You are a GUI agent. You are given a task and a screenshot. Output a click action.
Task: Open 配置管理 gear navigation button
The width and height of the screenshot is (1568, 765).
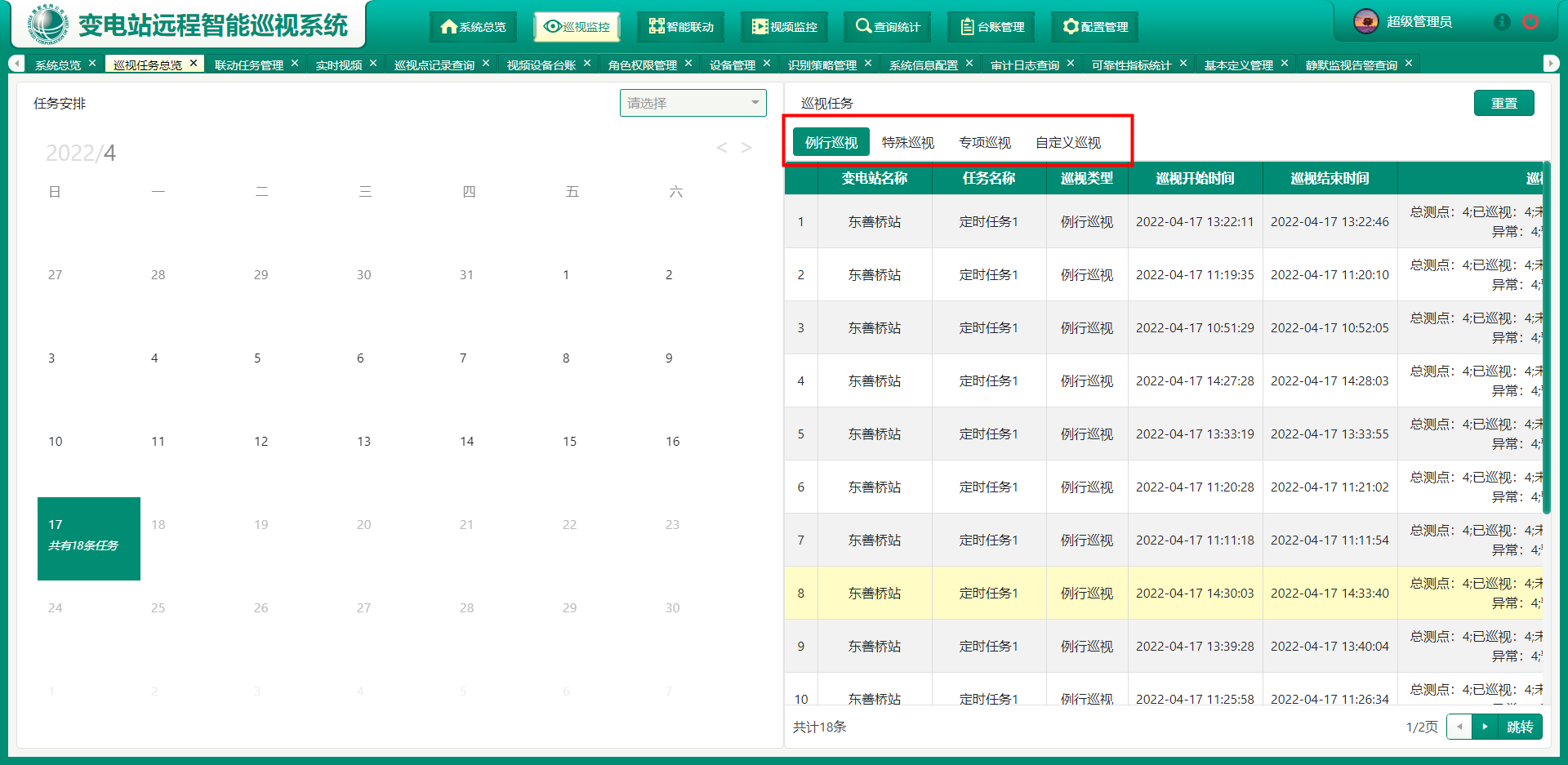click(1095, 27)
